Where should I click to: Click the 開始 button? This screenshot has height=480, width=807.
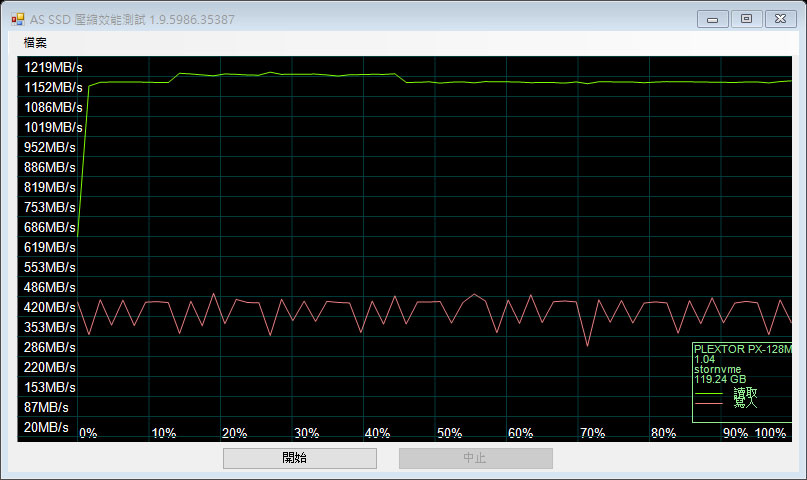click(300, 458)
